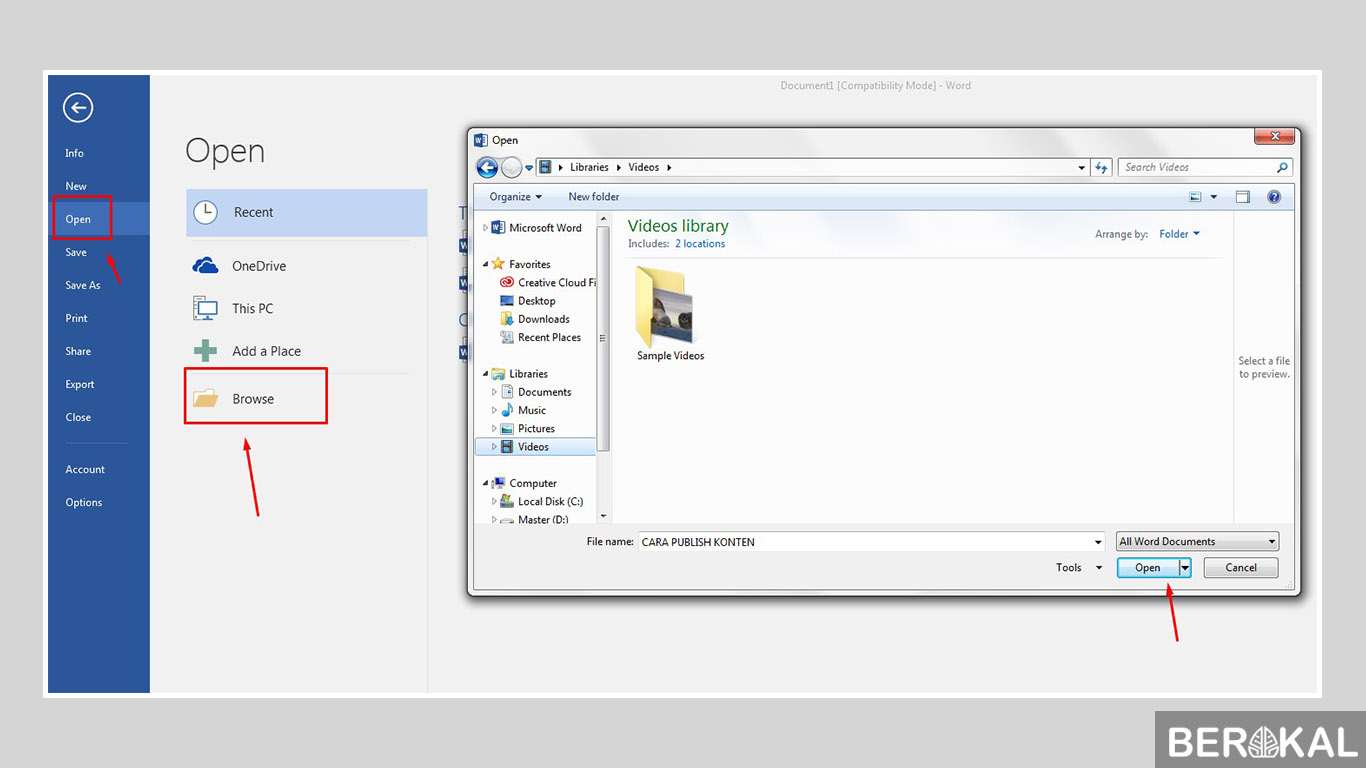Click the Open button in dialog
Image resolution: width=1366 pixels, height=768 pixels.
pyautogui.click(x=1148, y=567)
